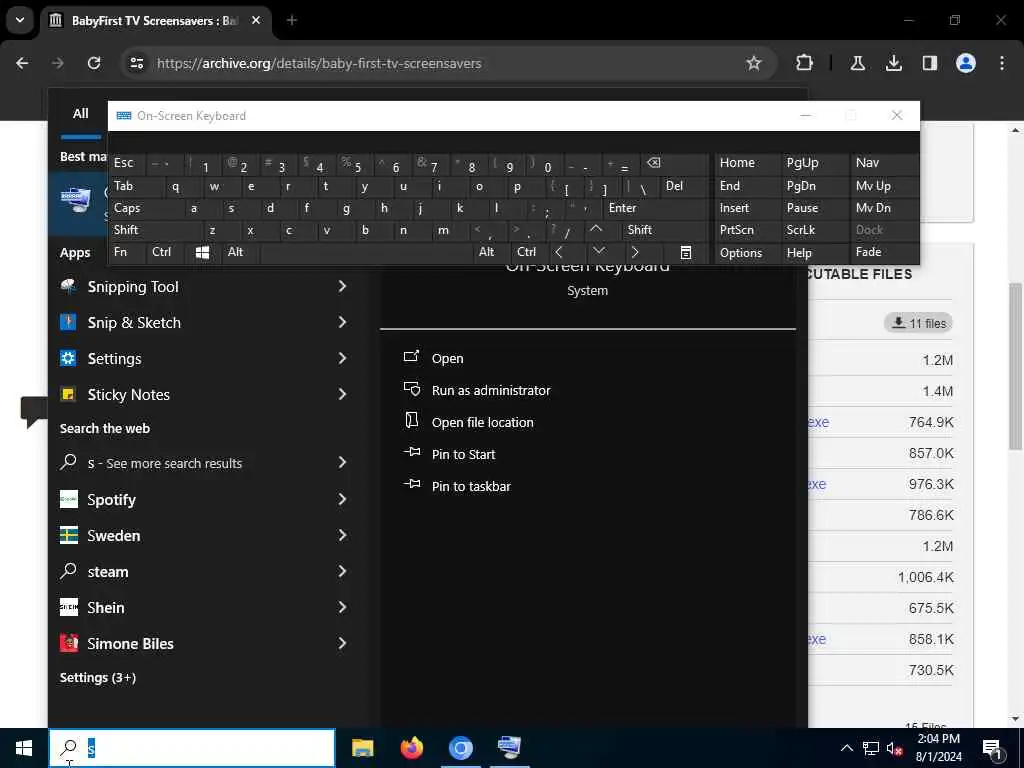
Task: Open the Chromium icon on taskbar
Action: [460, 747]
